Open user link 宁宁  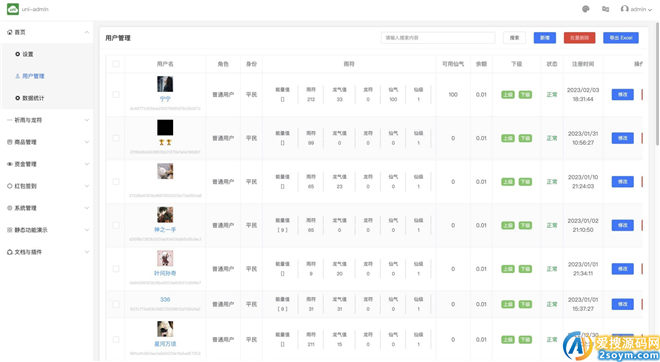pyautogui.click(x=165, y=99)
